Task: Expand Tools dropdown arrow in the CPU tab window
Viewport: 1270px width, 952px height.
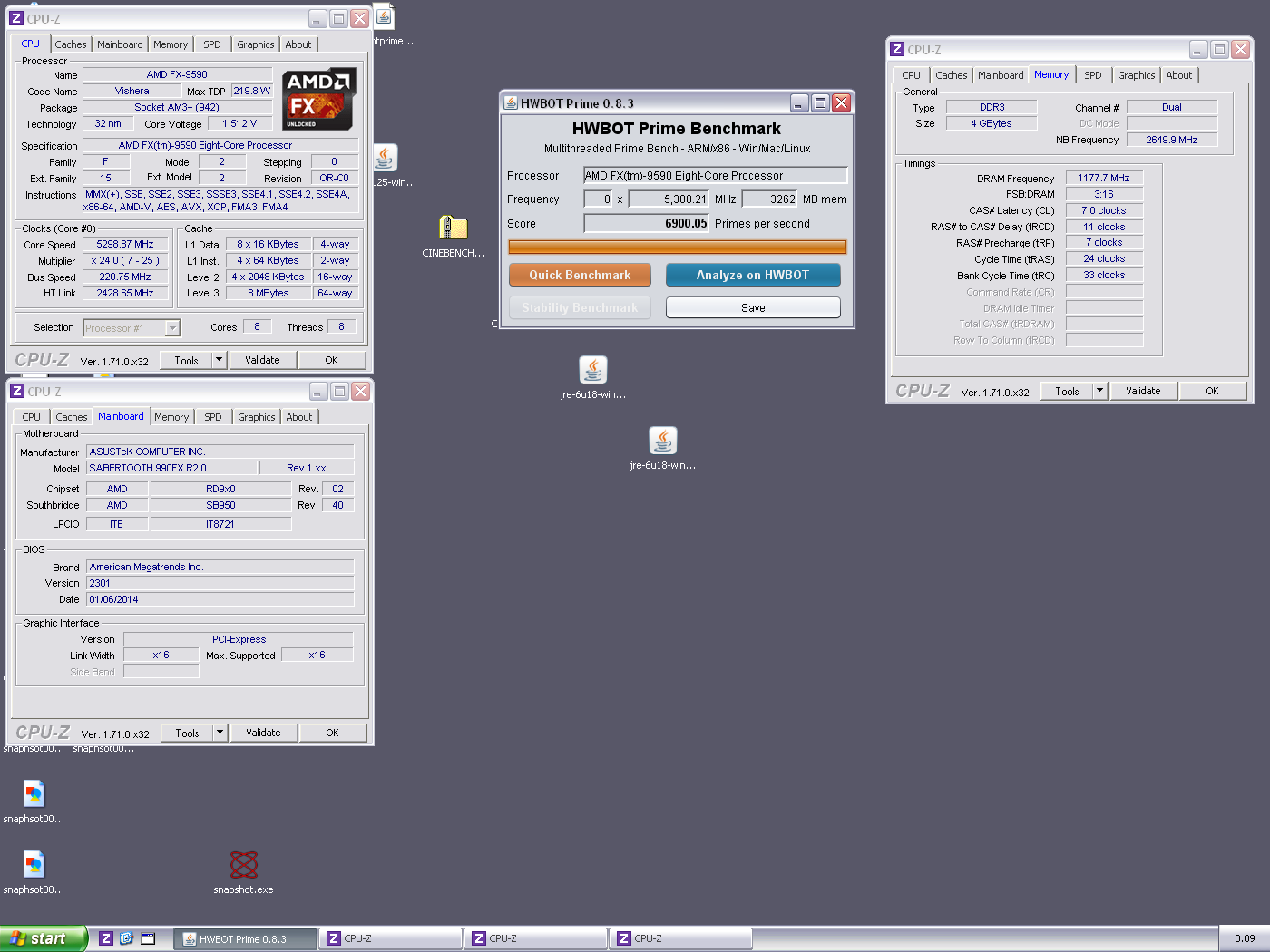Action: click(219, 360)
